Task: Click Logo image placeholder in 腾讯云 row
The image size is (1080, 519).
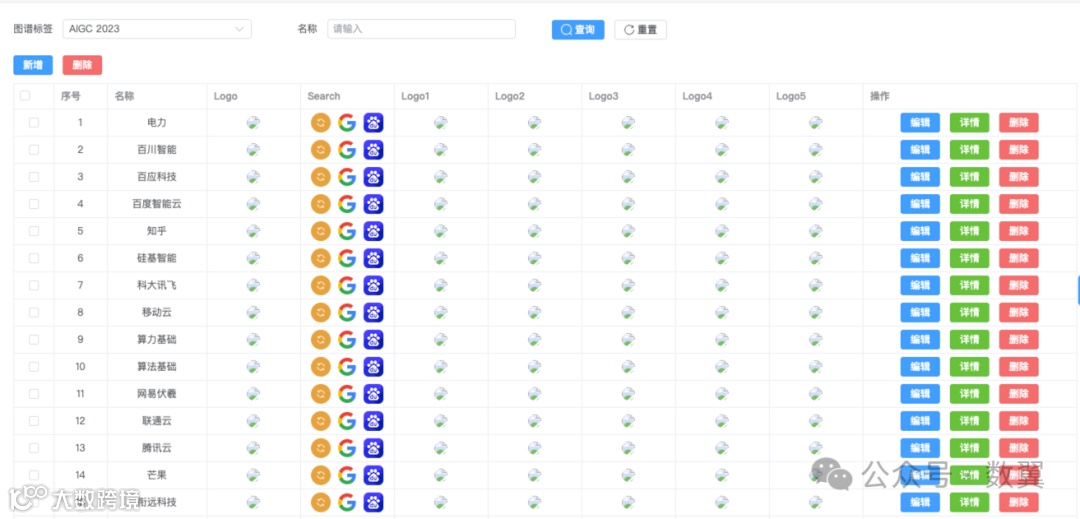Action: tap(253, 448)
